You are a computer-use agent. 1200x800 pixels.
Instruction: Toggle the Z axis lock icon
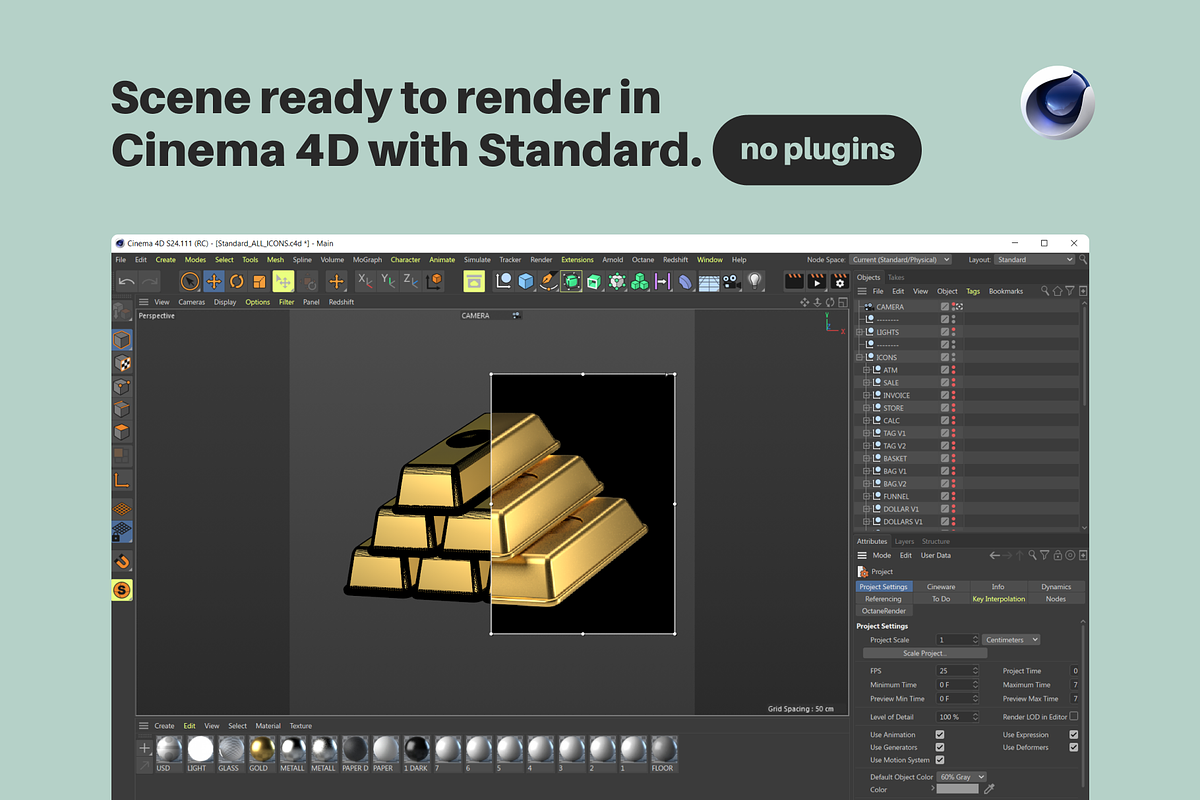[410, 282]
